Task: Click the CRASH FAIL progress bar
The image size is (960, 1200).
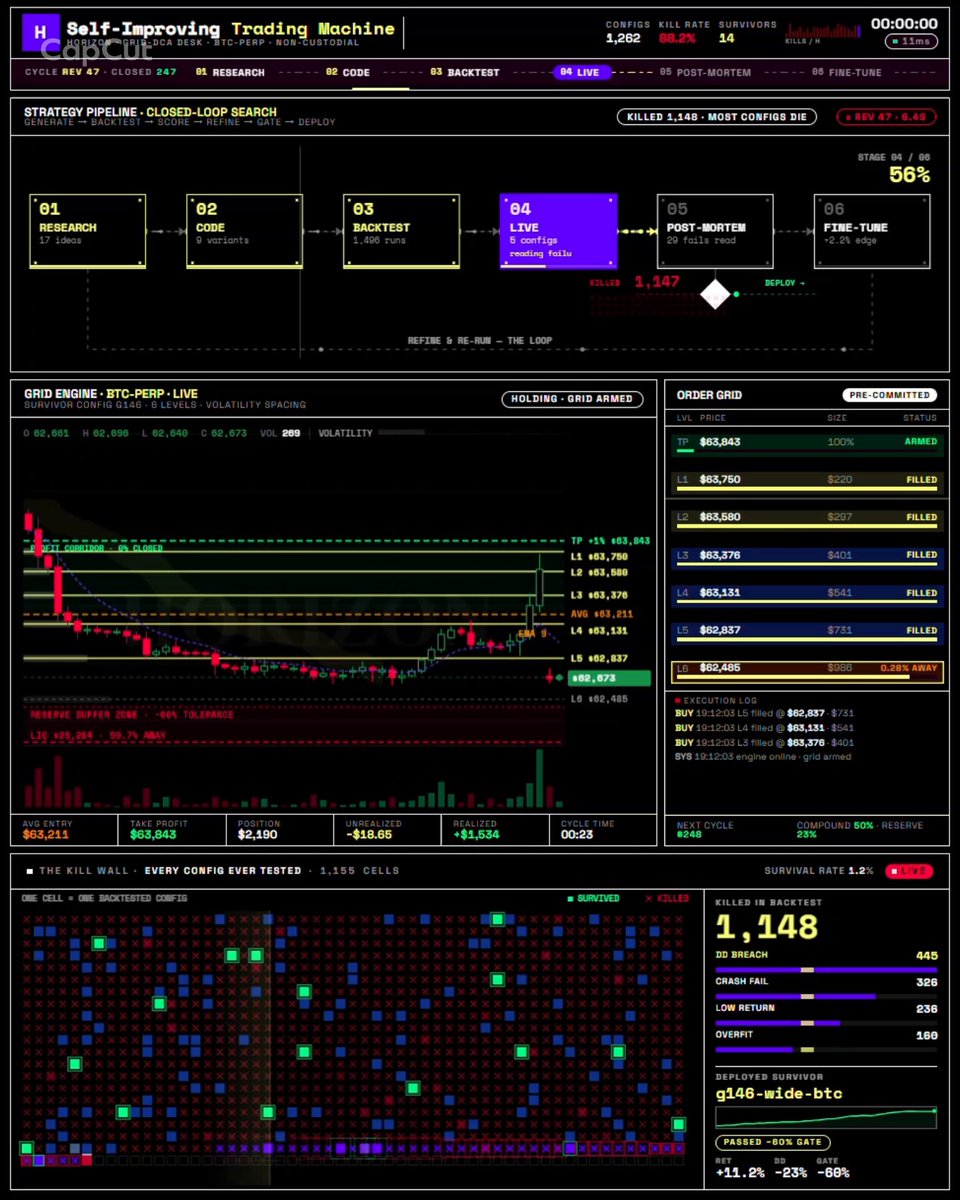Action: pos(826,996)
